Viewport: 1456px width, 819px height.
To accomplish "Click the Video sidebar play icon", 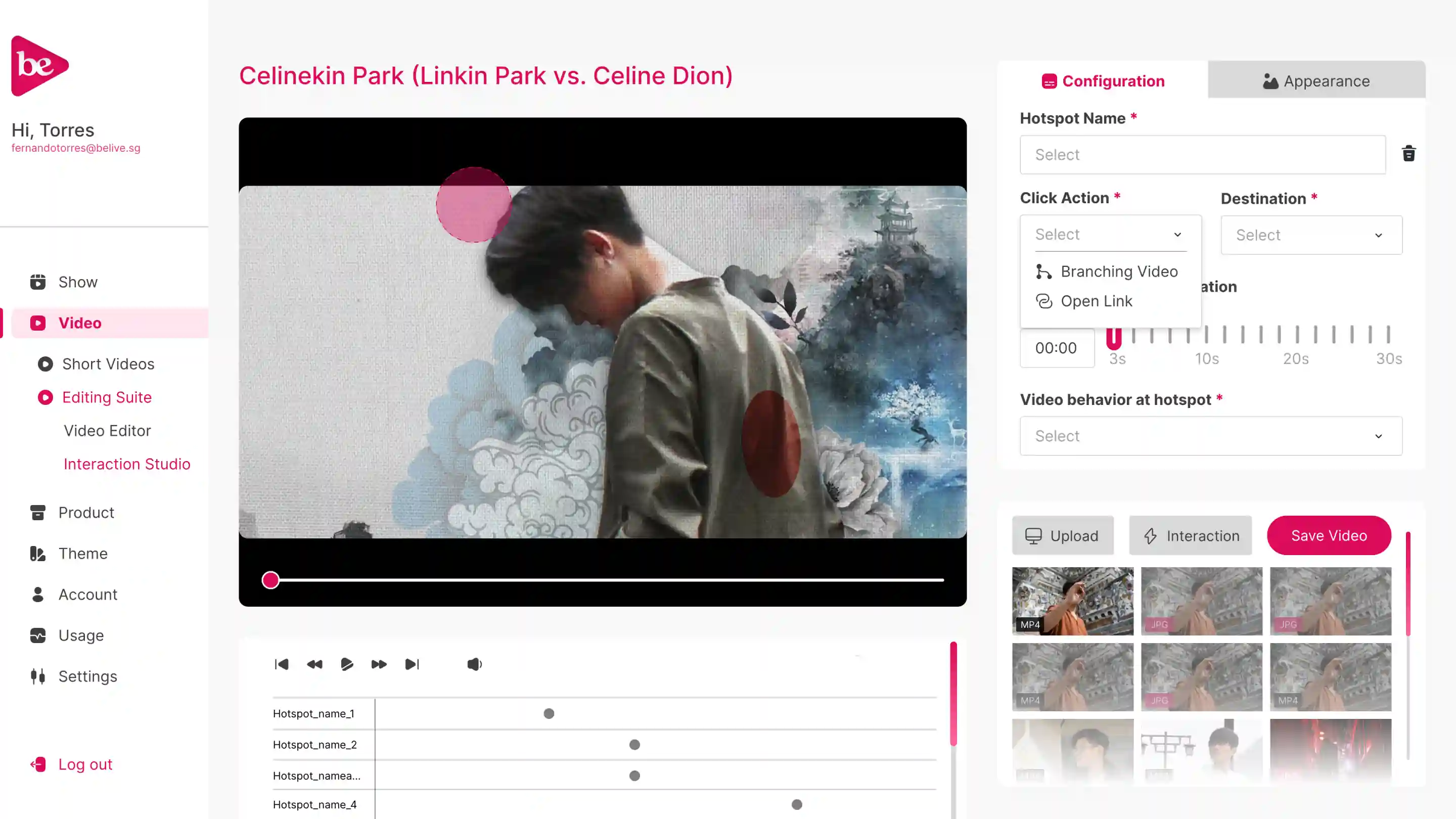I will coord(38,323).
